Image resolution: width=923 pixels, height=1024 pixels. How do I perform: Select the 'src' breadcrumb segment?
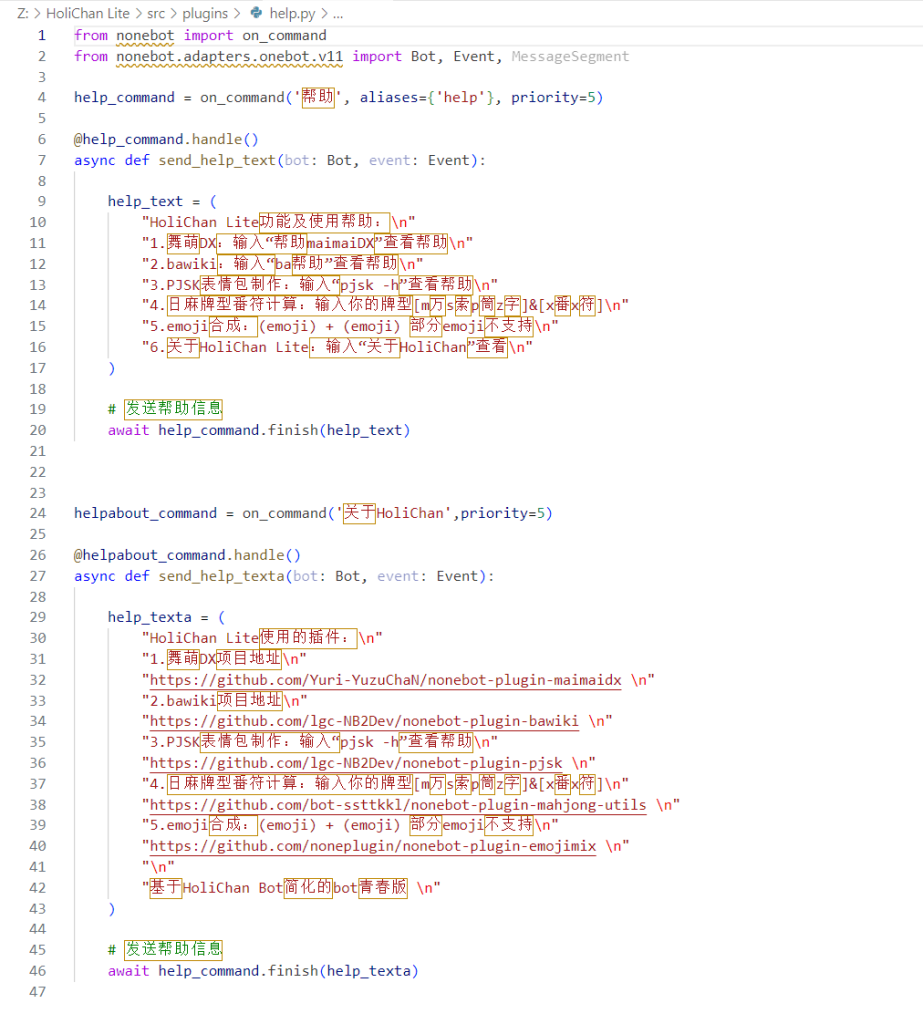(x=155, y=13)
